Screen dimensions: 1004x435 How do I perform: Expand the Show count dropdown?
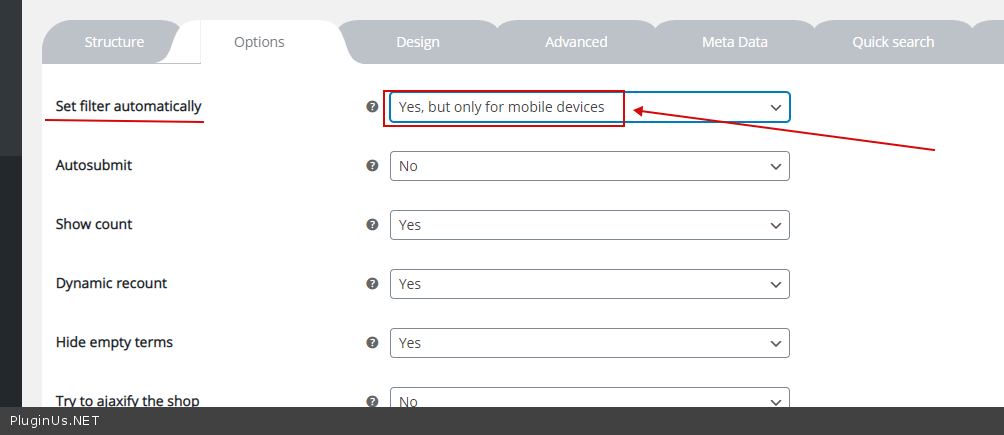[x=589, y=225]
